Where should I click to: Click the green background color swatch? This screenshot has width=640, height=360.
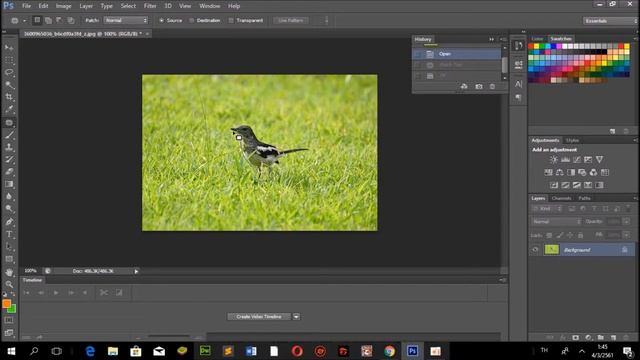click(x=13, y=309)
